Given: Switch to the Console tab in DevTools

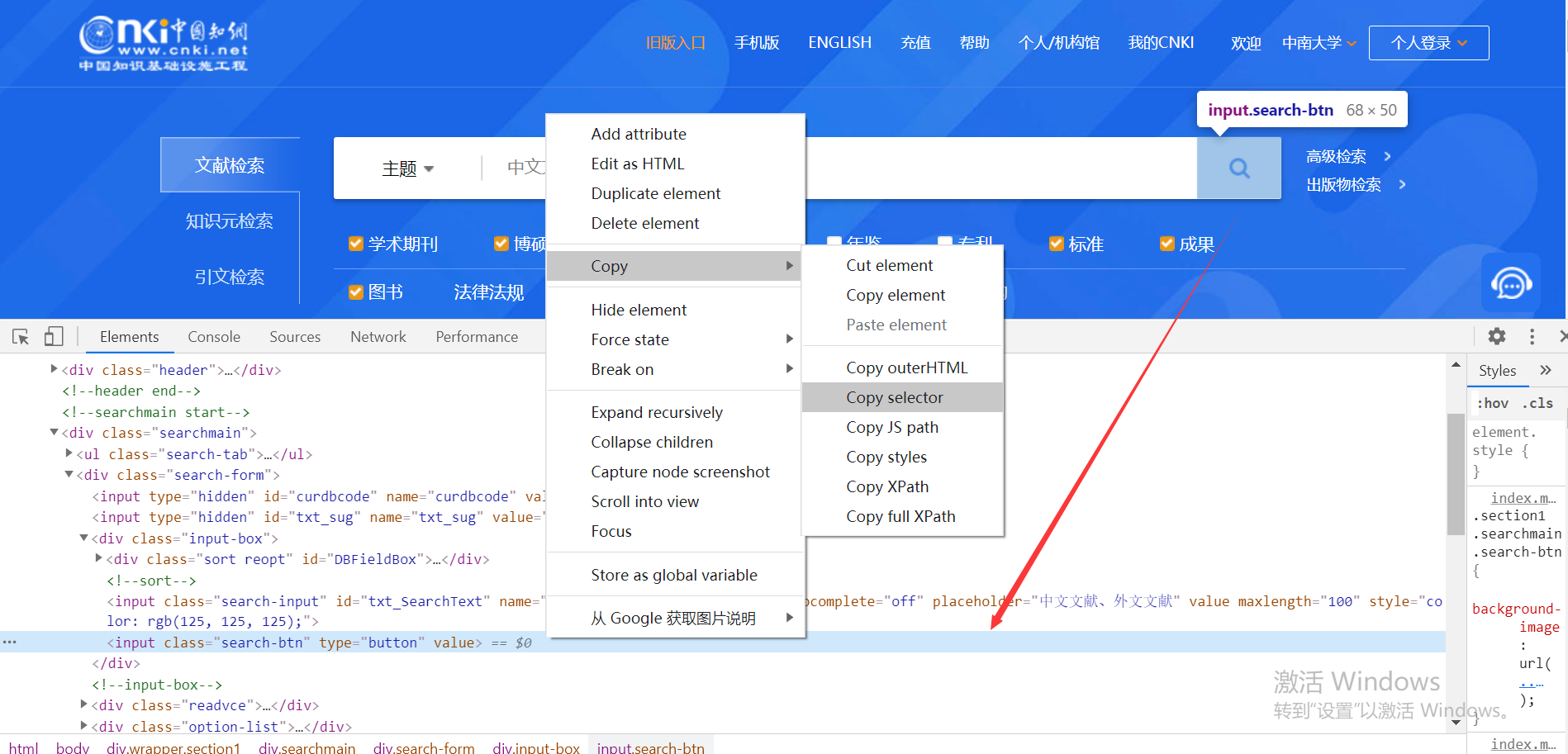Looking at the screenshot, I should 213,336.
